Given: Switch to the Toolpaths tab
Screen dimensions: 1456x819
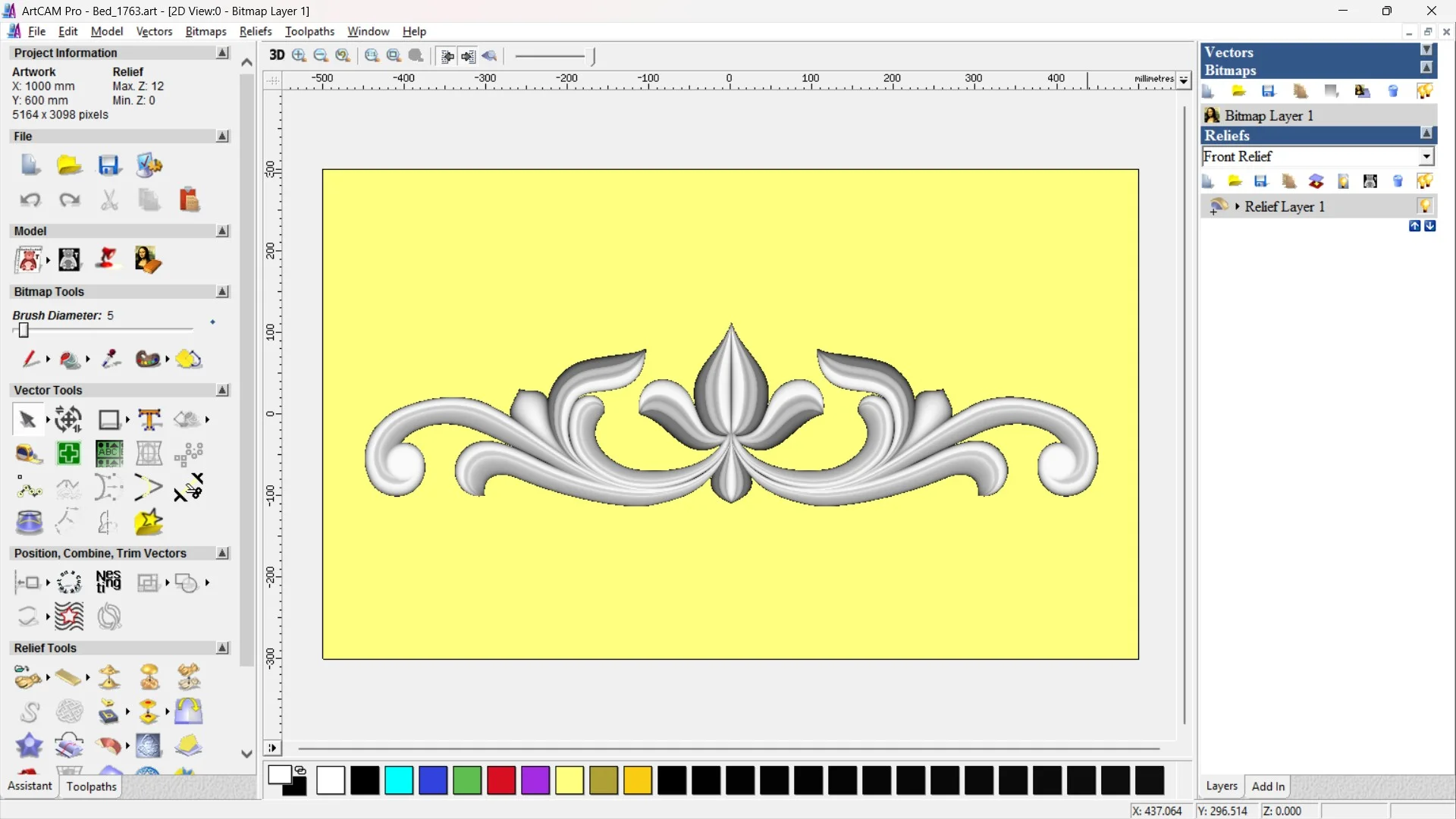Looking at the screenshot, I should click(91, 786).
